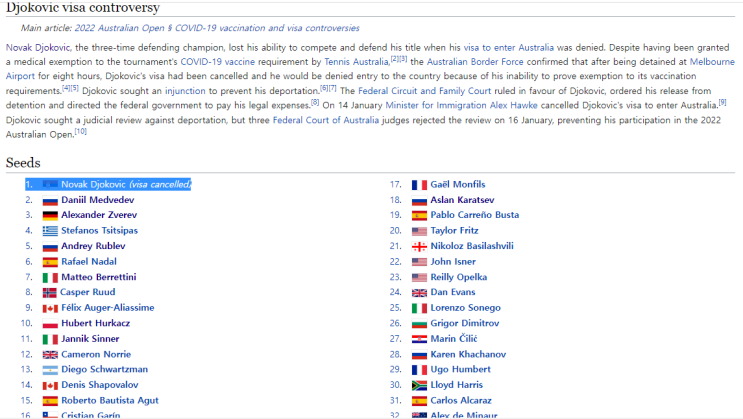Open Ugo Humbert player link
The height and width of the screenshot is (419, 743).
pos(461,370)
